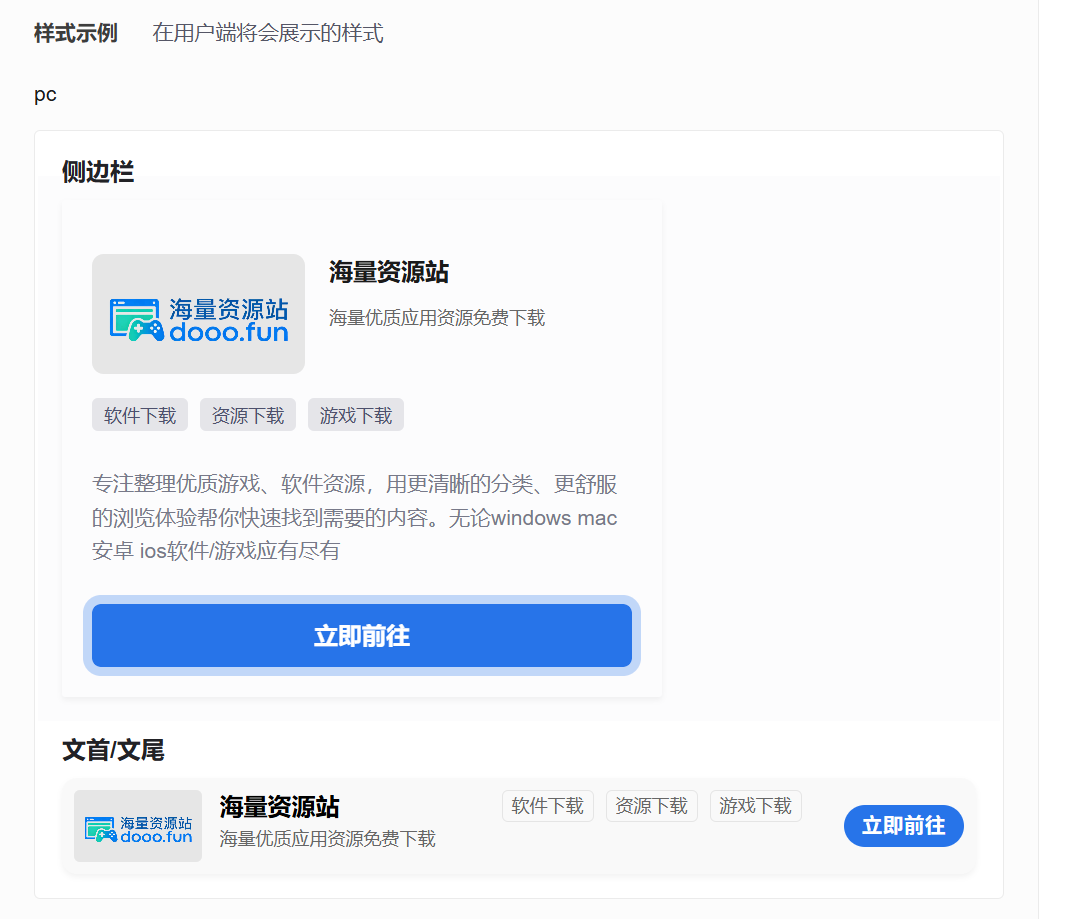Choose the 游戏下载 tag in the article banner
The width and height of the screenshot is (1077, 919).
click(756, 806)
